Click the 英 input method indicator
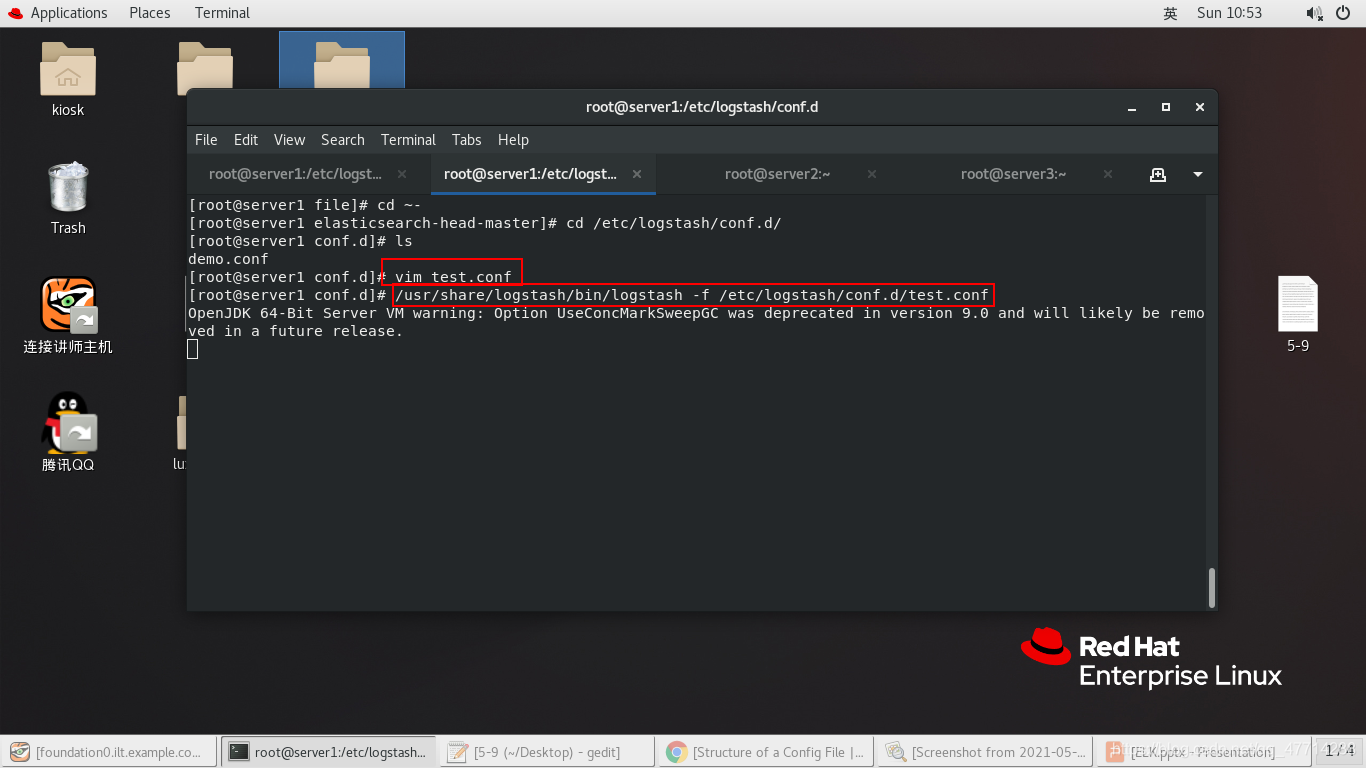1366x768 pixels. 1170,13
